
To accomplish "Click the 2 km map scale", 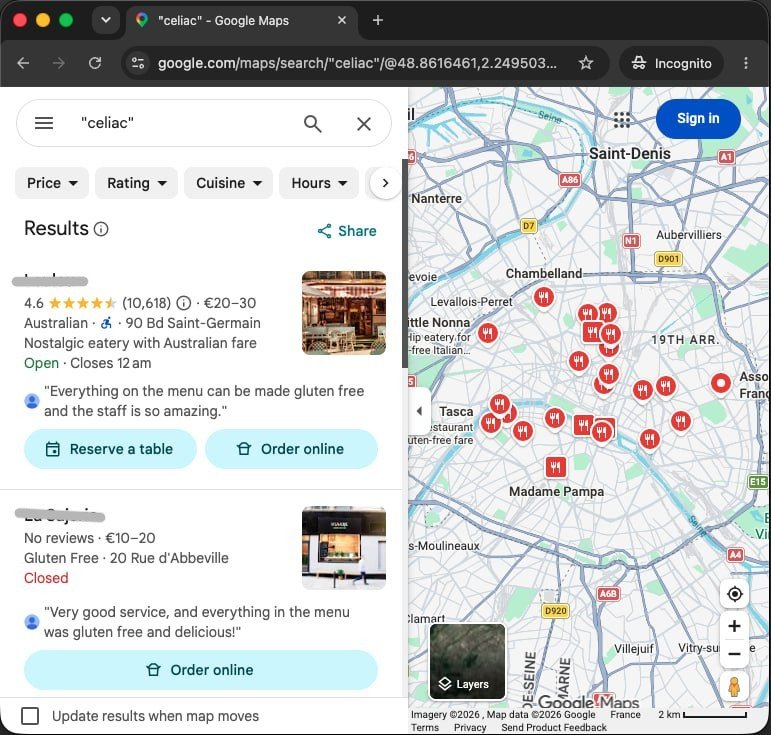I will [702, 714].
